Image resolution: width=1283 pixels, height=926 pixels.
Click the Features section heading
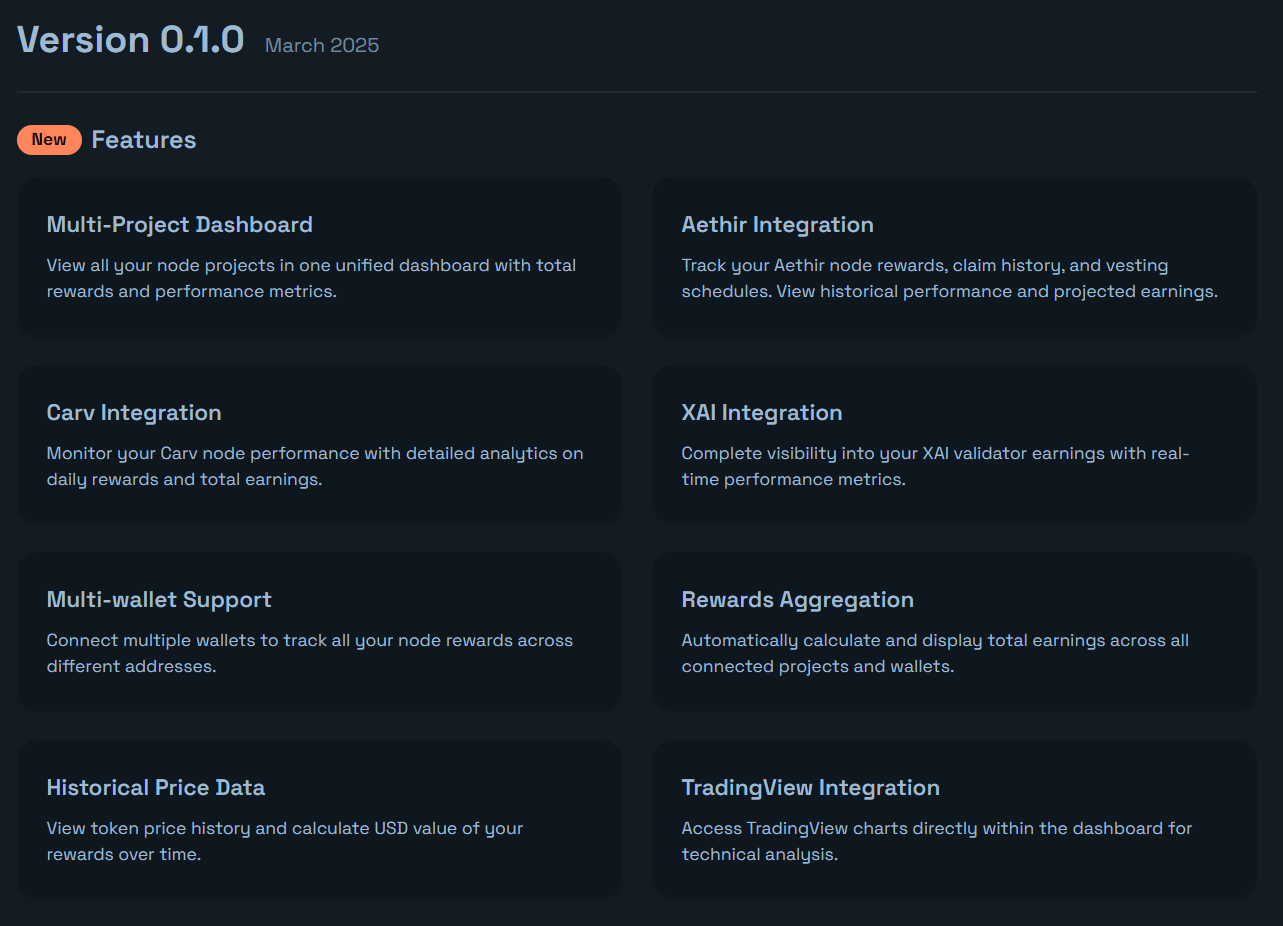[x=144, y=140]
